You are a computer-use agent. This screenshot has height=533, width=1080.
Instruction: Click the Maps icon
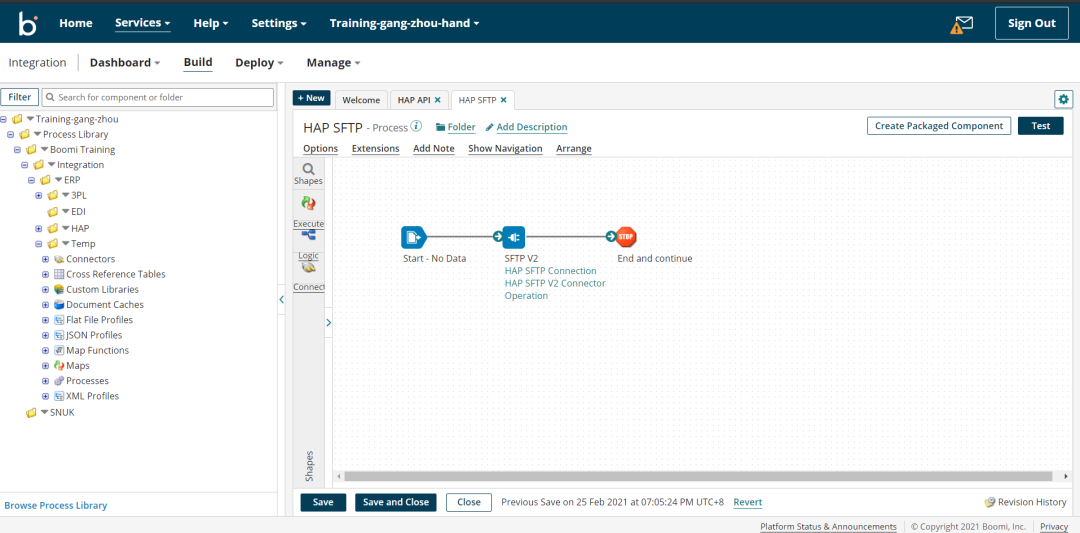[59, 366]
